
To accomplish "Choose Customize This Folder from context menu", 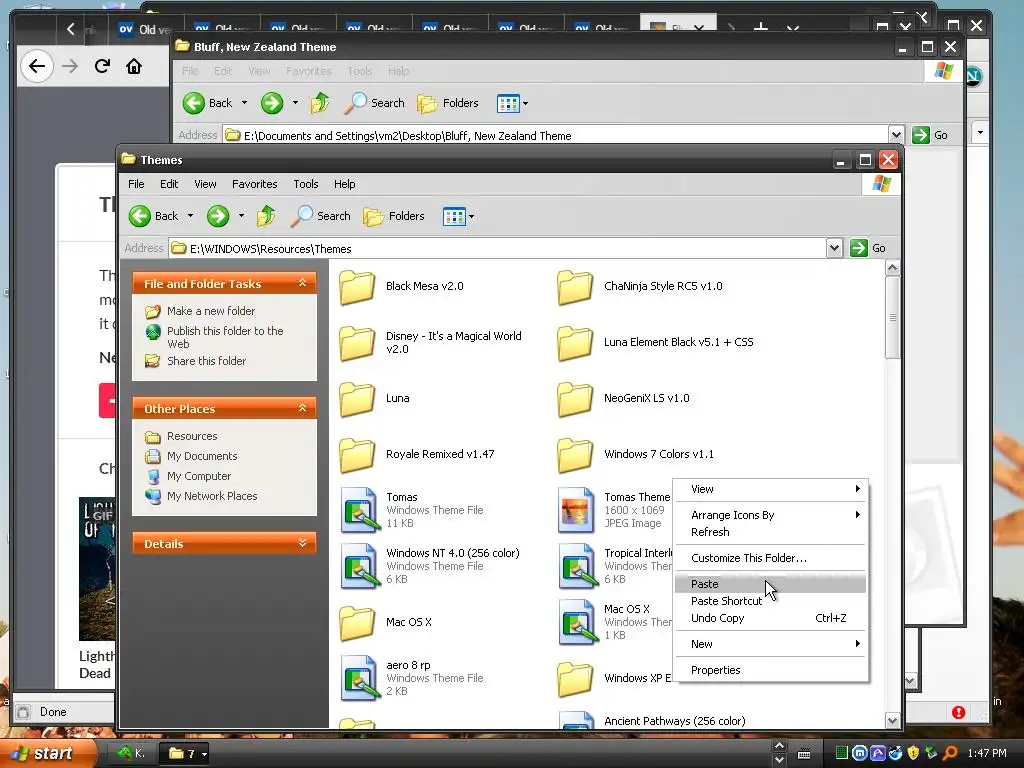I will point(771,558).
